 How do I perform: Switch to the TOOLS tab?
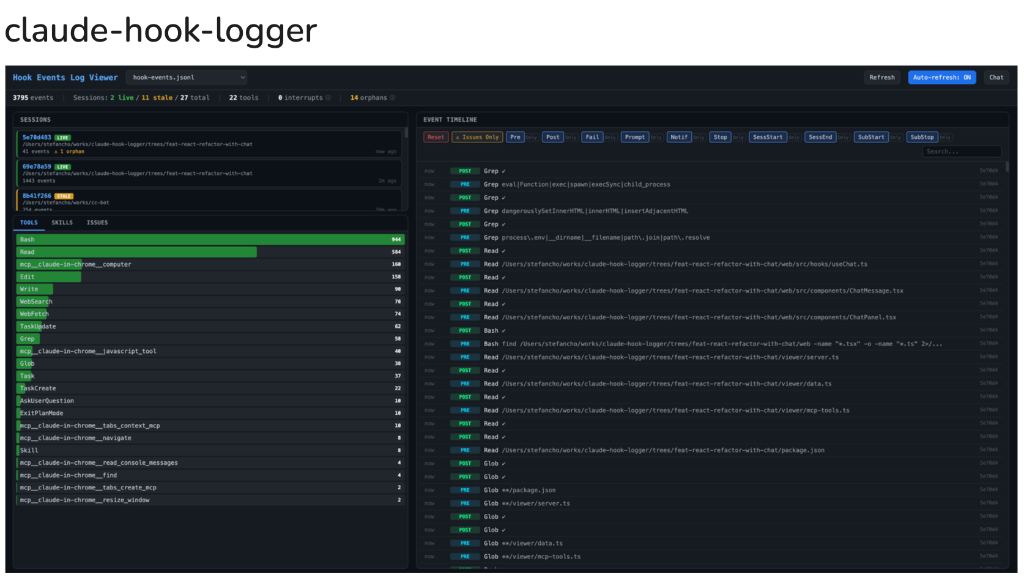pos(29,223)
